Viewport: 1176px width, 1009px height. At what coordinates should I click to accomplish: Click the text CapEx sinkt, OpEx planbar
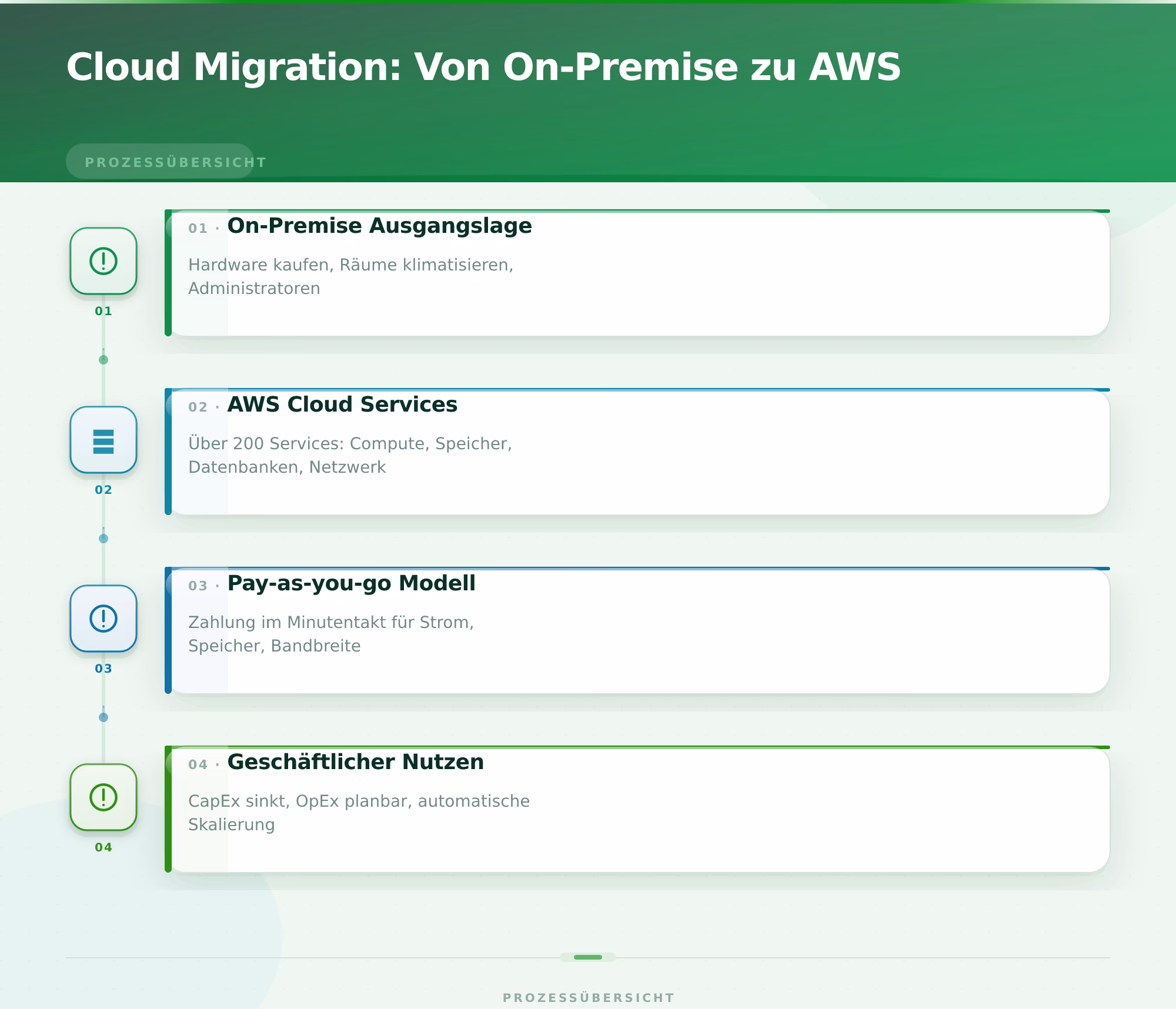300,801
